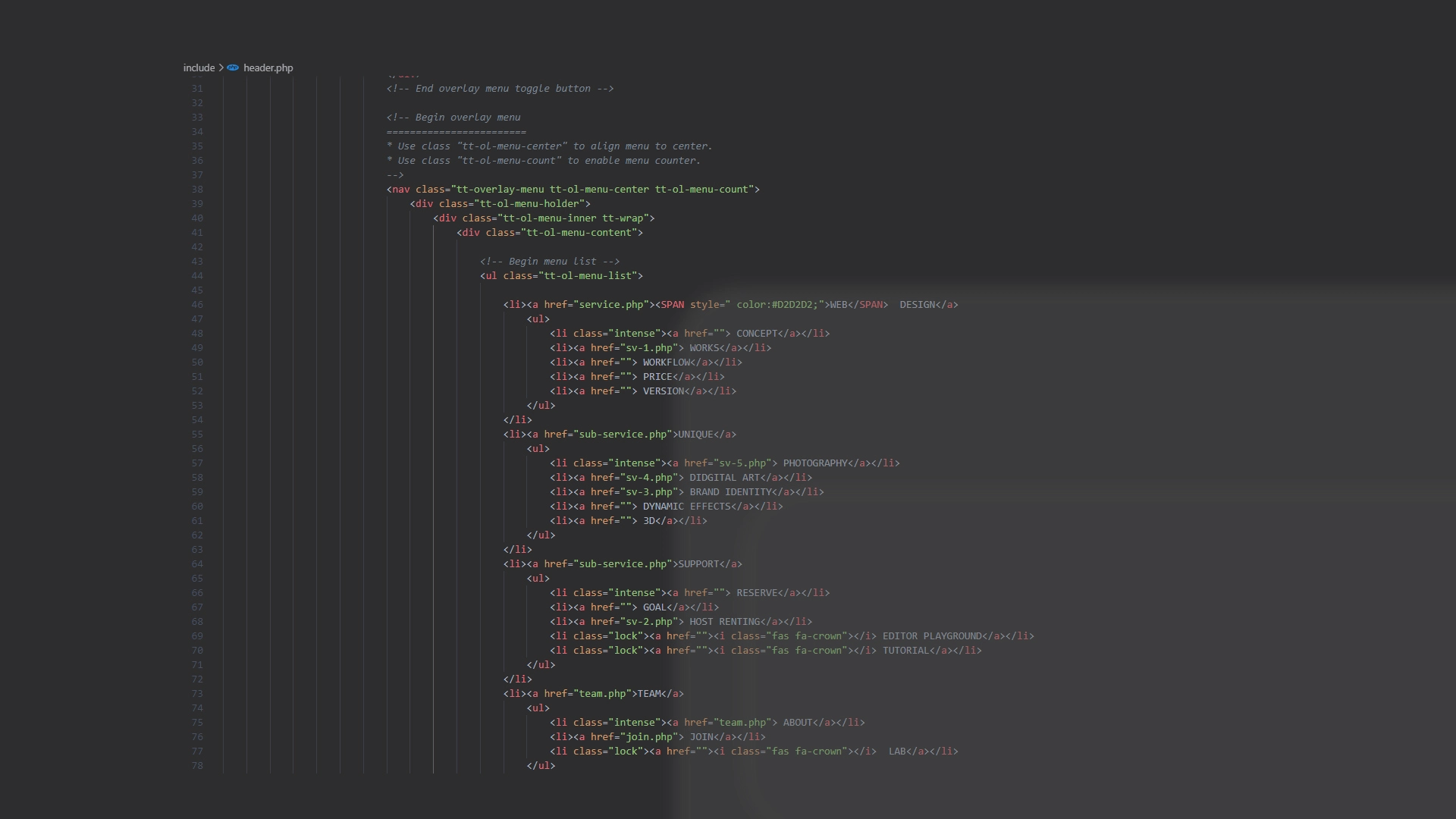Open the header.php breadcrumb item

(x=268, y=67)
